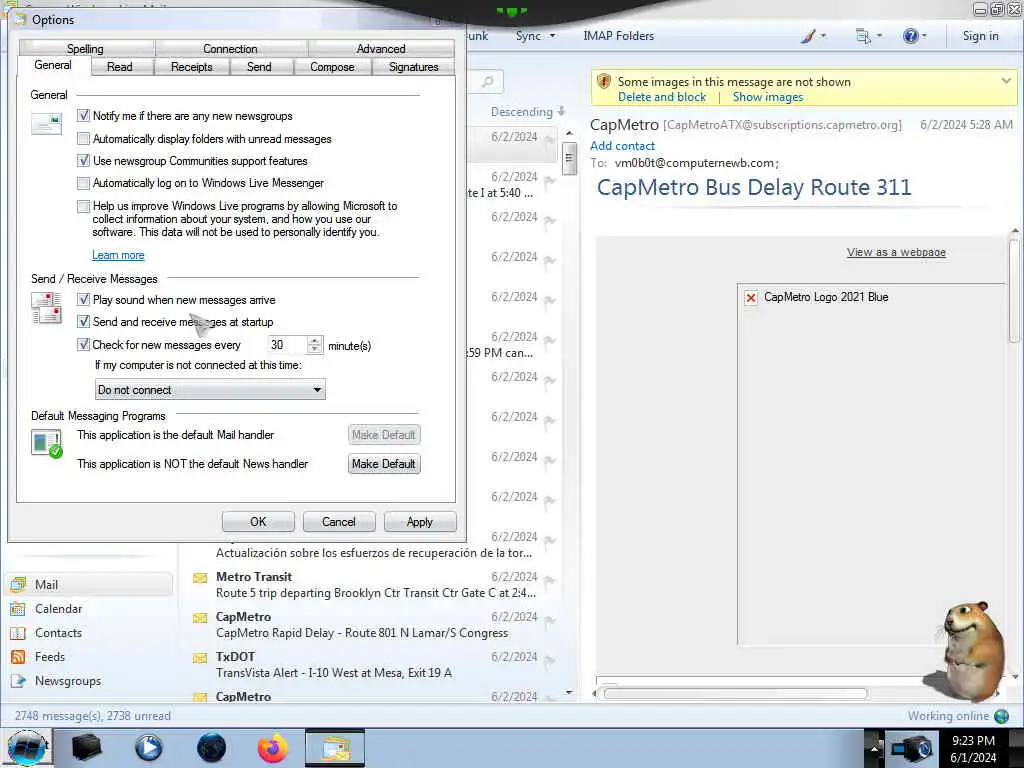The height and width of the screenshot is (768, 1024).
Task: Click the search magnifier icon
Action: pyautogui.click(x=487, y=82)
